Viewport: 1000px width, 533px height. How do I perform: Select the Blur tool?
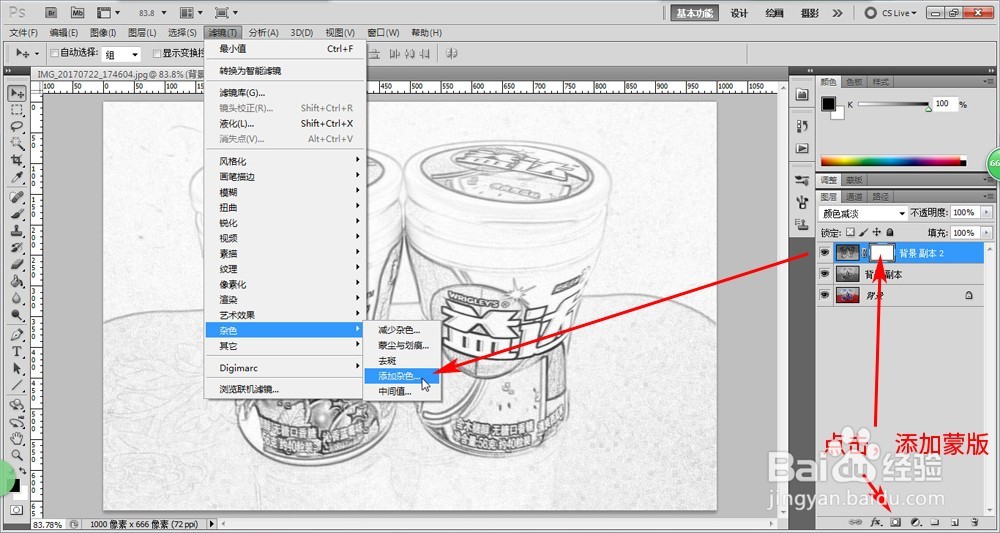click(x=17, y=297)
